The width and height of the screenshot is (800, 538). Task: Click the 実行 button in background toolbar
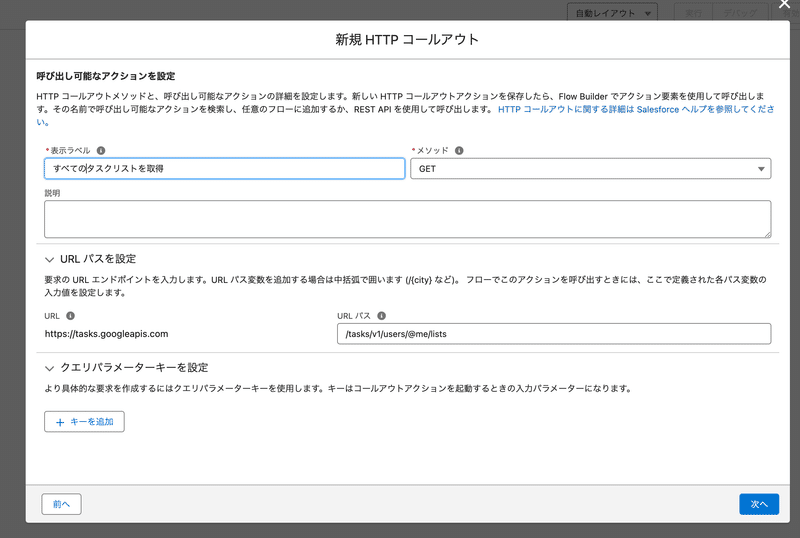tap(693, 13)
